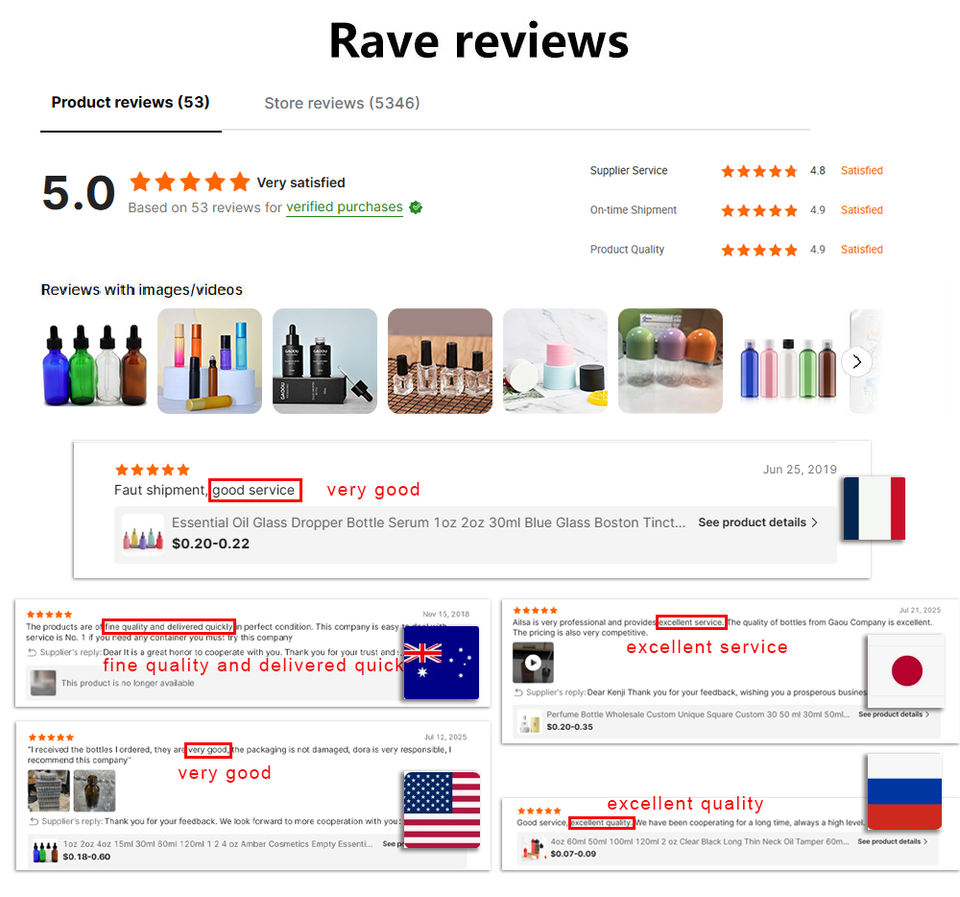
Task: Click the Australian flag icon
Action: [441, 662]
